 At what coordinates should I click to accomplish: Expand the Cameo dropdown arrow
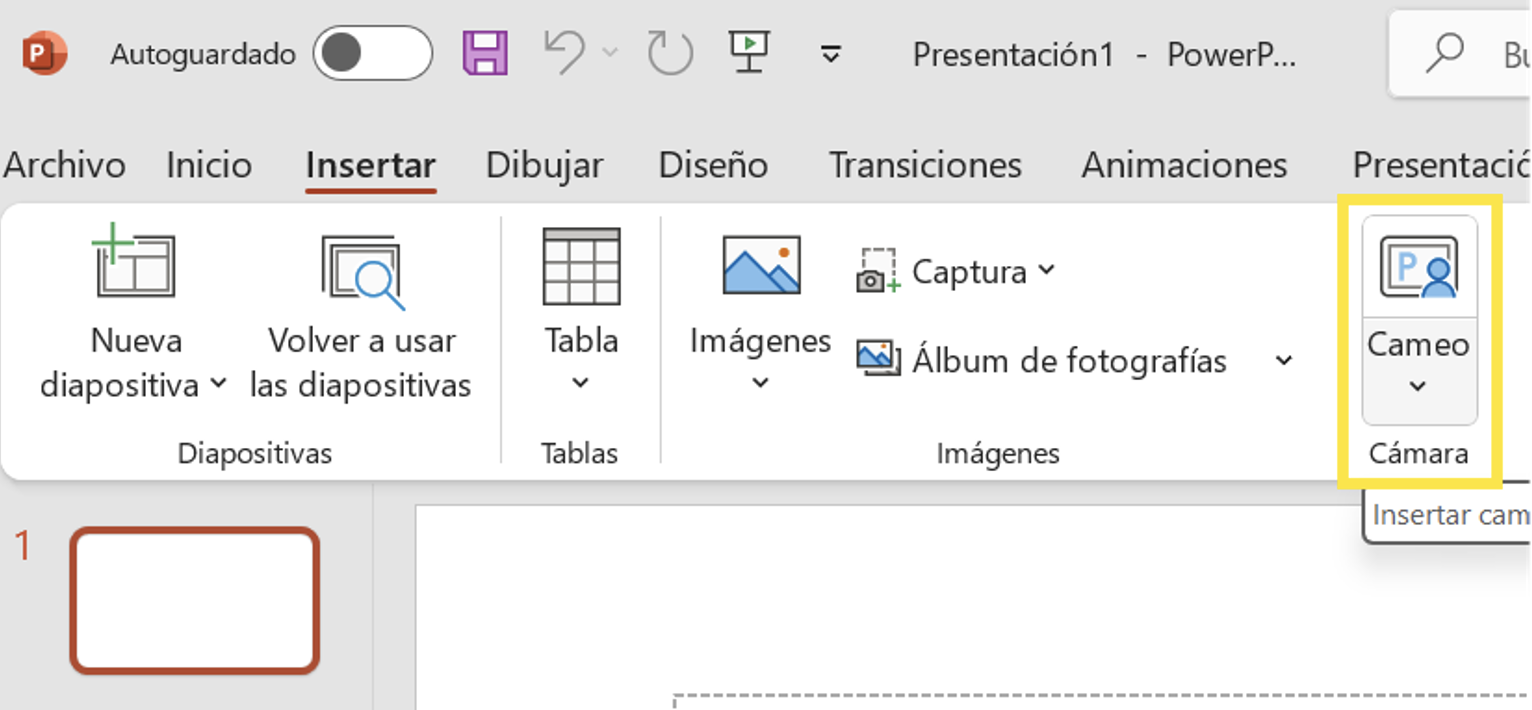pos(1417,386)
